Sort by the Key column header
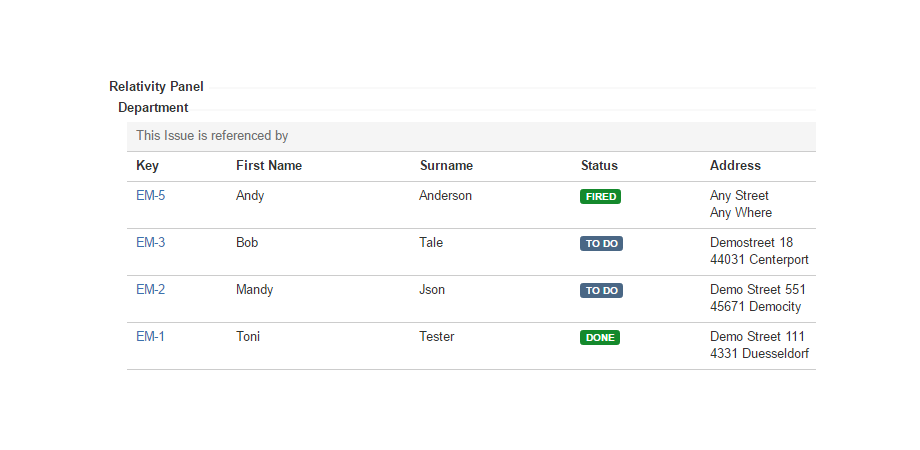The height and width of the screenshot is (450, 920). pyautogui.click(x=147, y=166)
